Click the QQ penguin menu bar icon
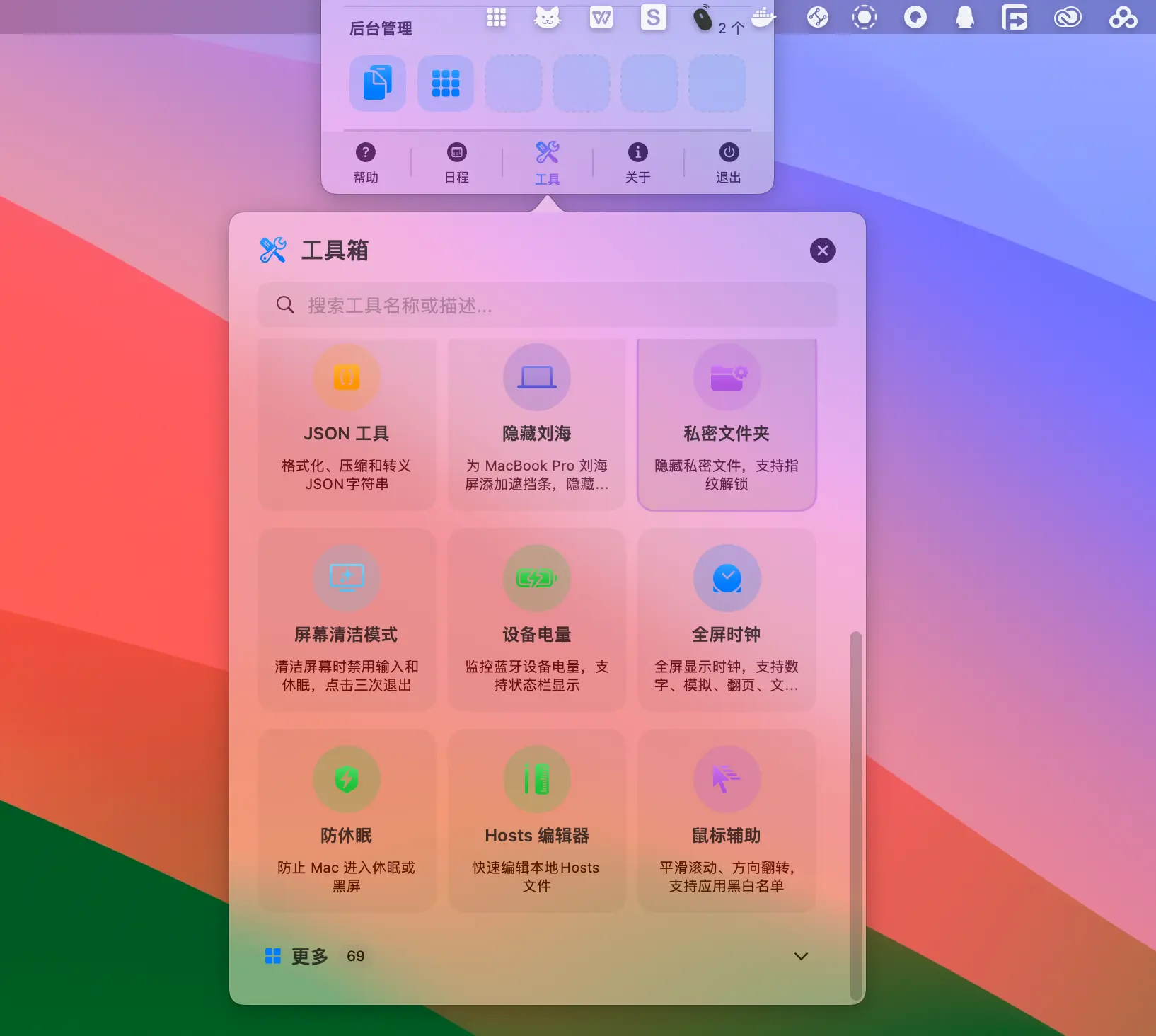 965,17
